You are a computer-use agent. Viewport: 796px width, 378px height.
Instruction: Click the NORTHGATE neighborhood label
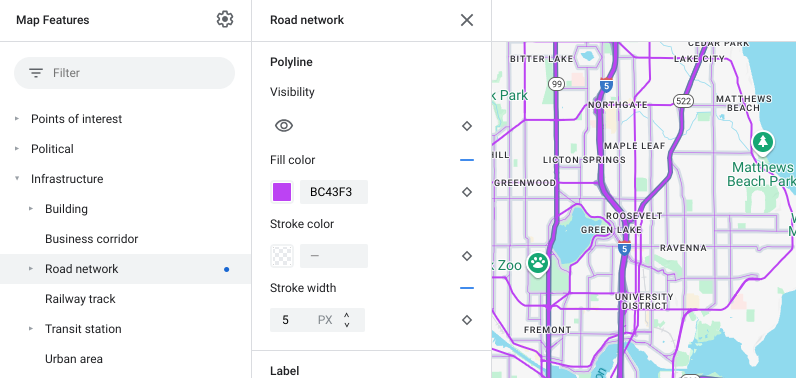(x=618, y=105)
